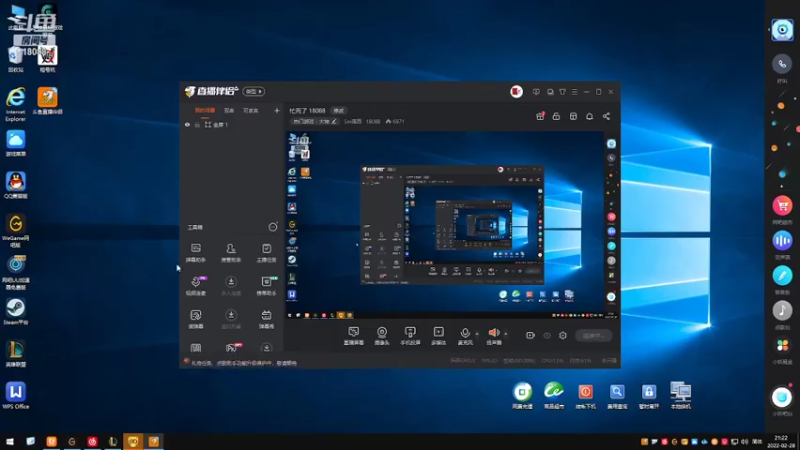
Task: Open the phone screen-cast option
Action: pyautogui.click(x=409, y=334)
